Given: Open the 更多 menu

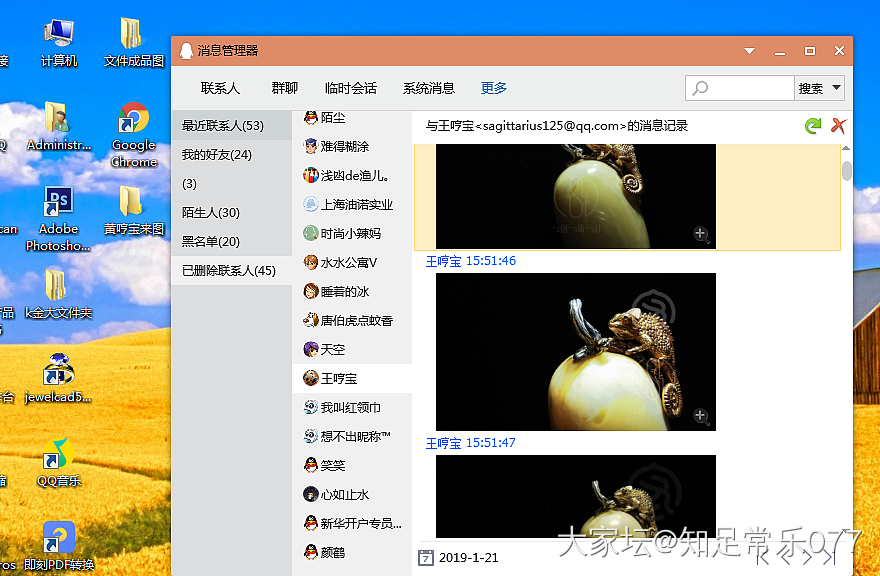Looking at the screenshot, I should (x=493, y=88).
